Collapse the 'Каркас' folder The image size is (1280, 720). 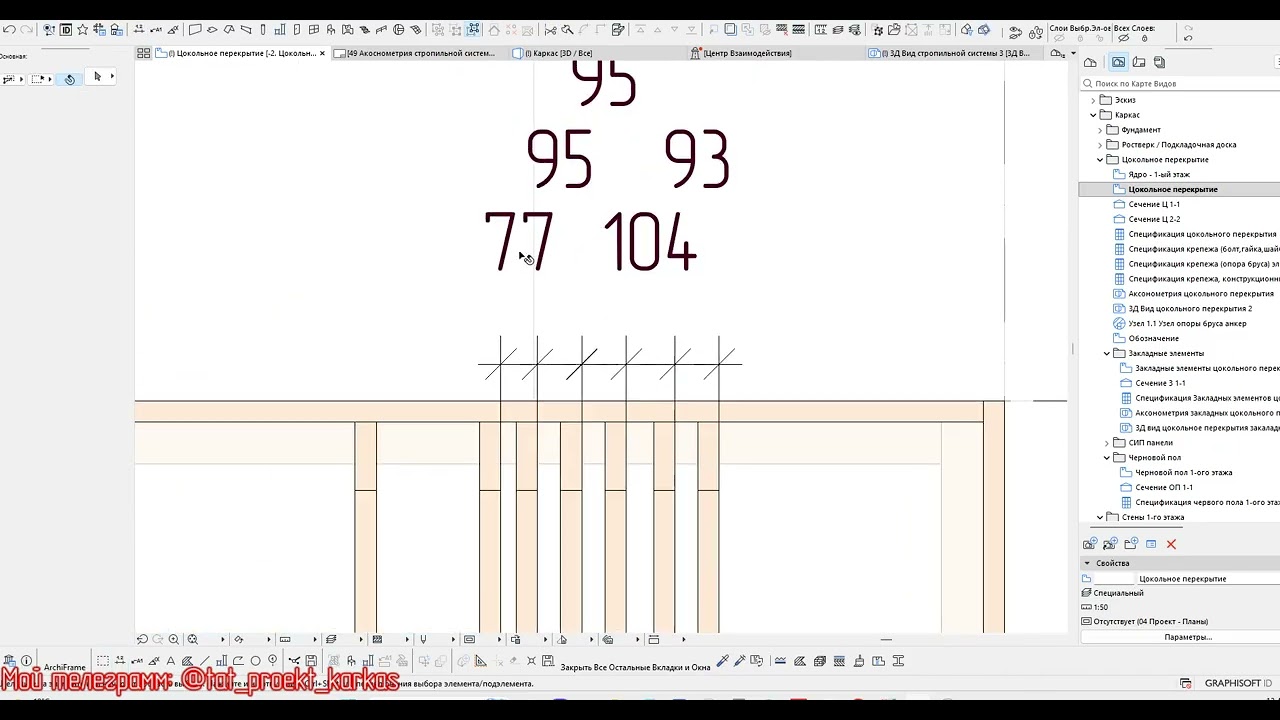pyautogui.click(x=1094, y=115)
